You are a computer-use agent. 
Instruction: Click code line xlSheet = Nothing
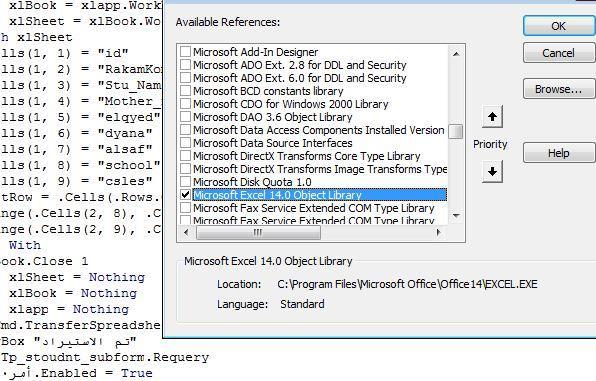[77, 277]
